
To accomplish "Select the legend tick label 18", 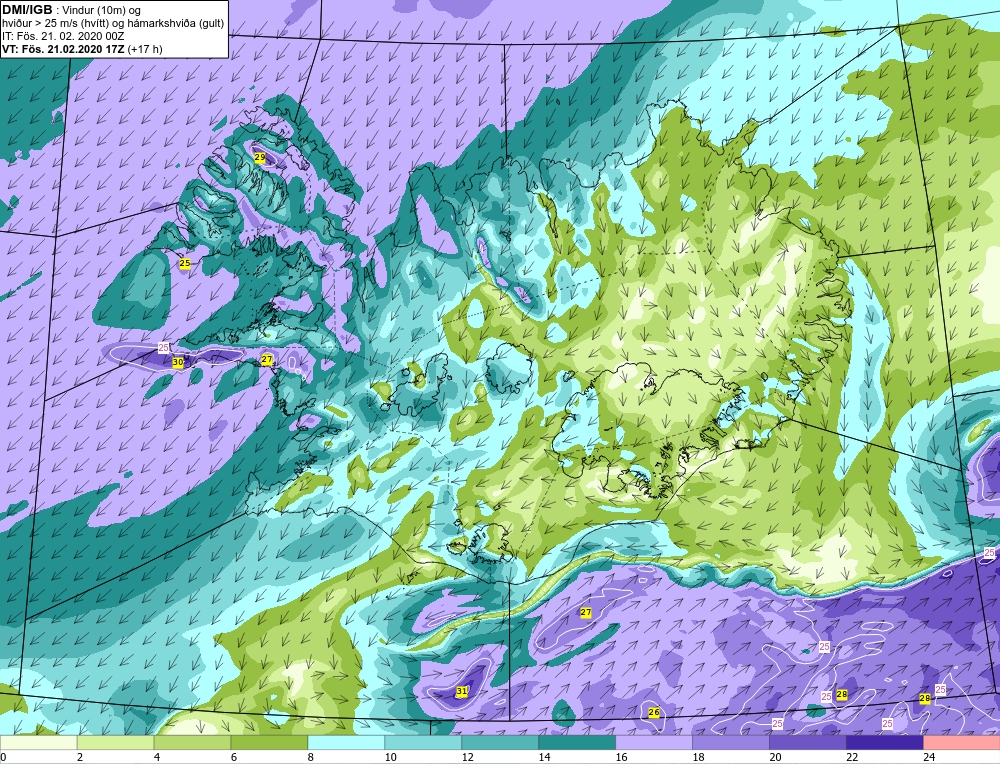I will (698, 757).
